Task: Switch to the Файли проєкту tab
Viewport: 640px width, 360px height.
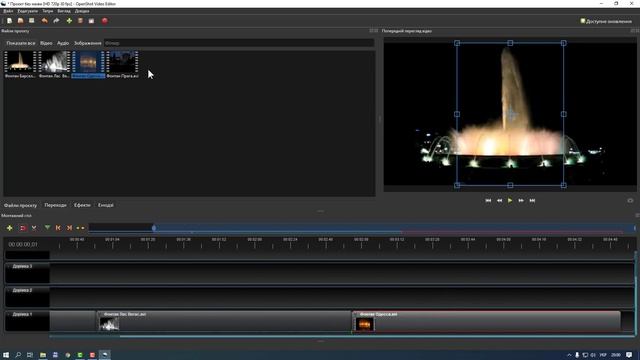Action: [20, 205]
